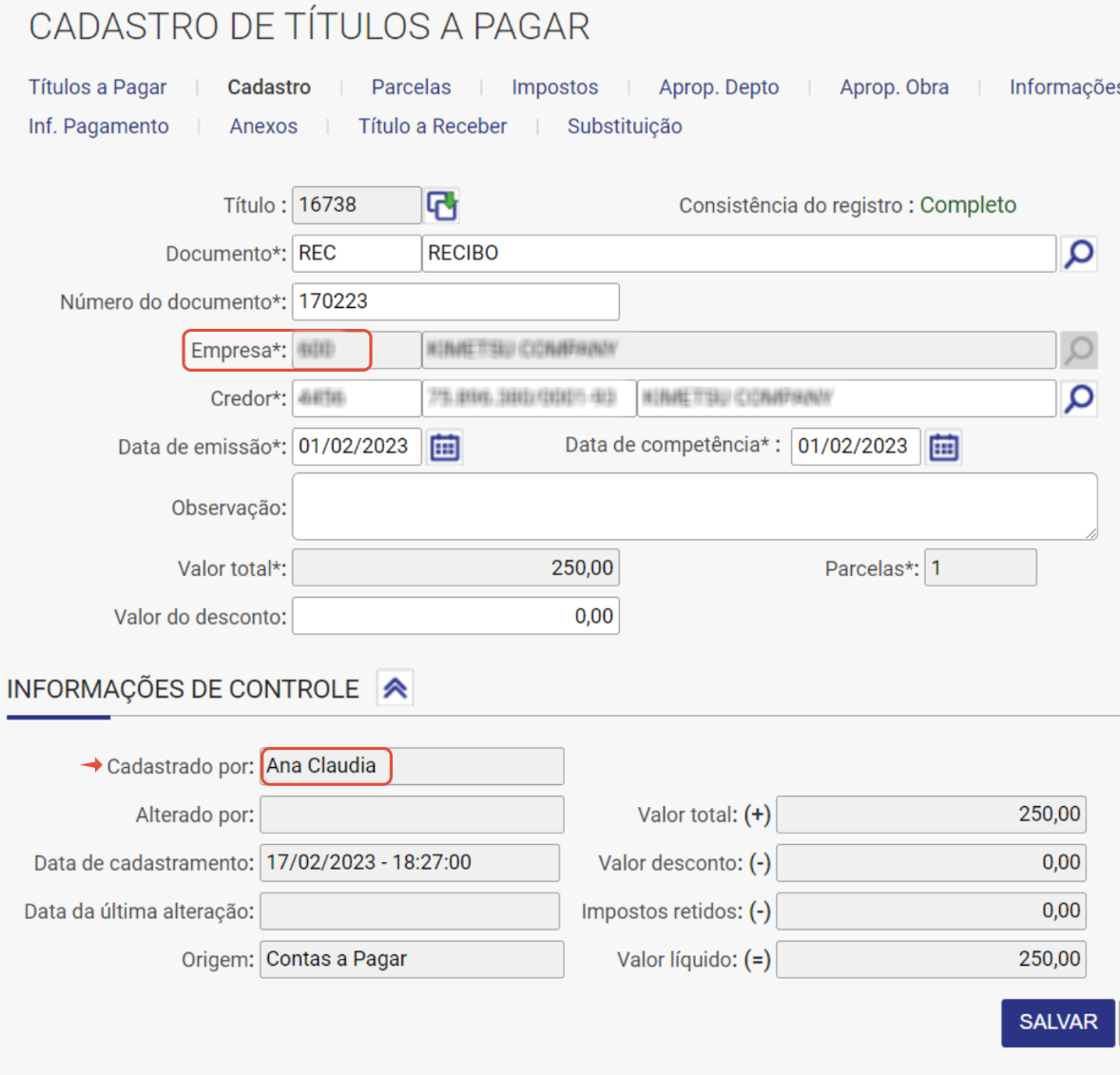The image size is (1120, 1075).
Task: Open Aprop. Obra tab
Action: pos(895,87)
